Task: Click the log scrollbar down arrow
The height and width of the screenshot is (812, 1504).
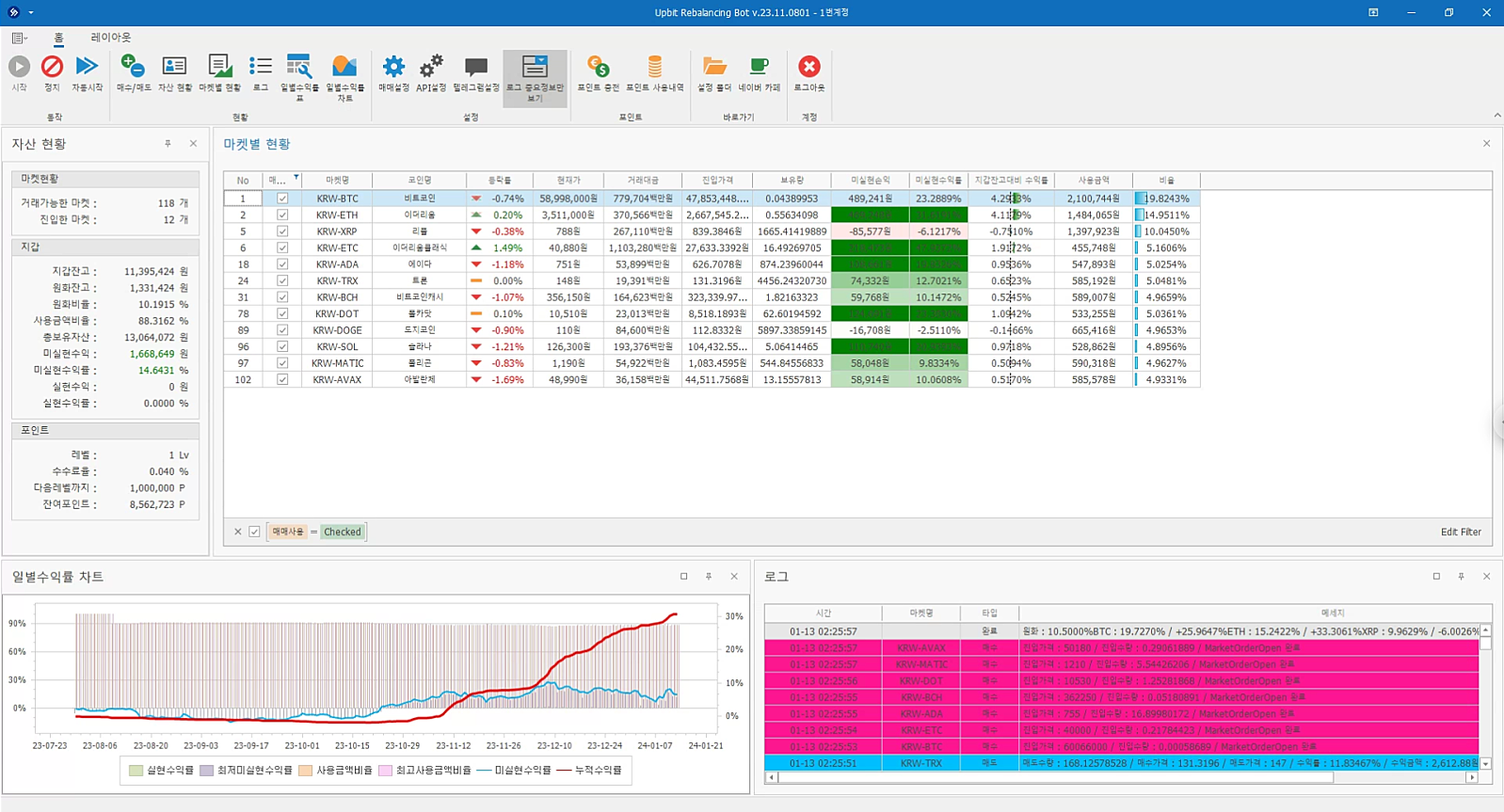Action: point(1486,764)
